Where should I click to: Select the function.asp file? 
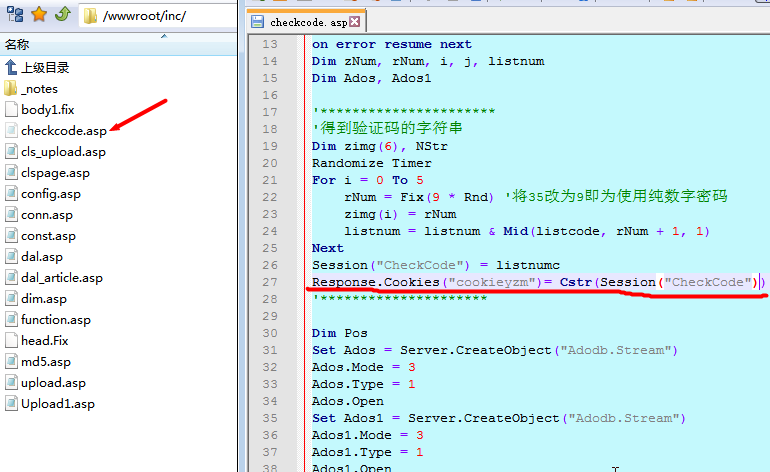point(56,320)
